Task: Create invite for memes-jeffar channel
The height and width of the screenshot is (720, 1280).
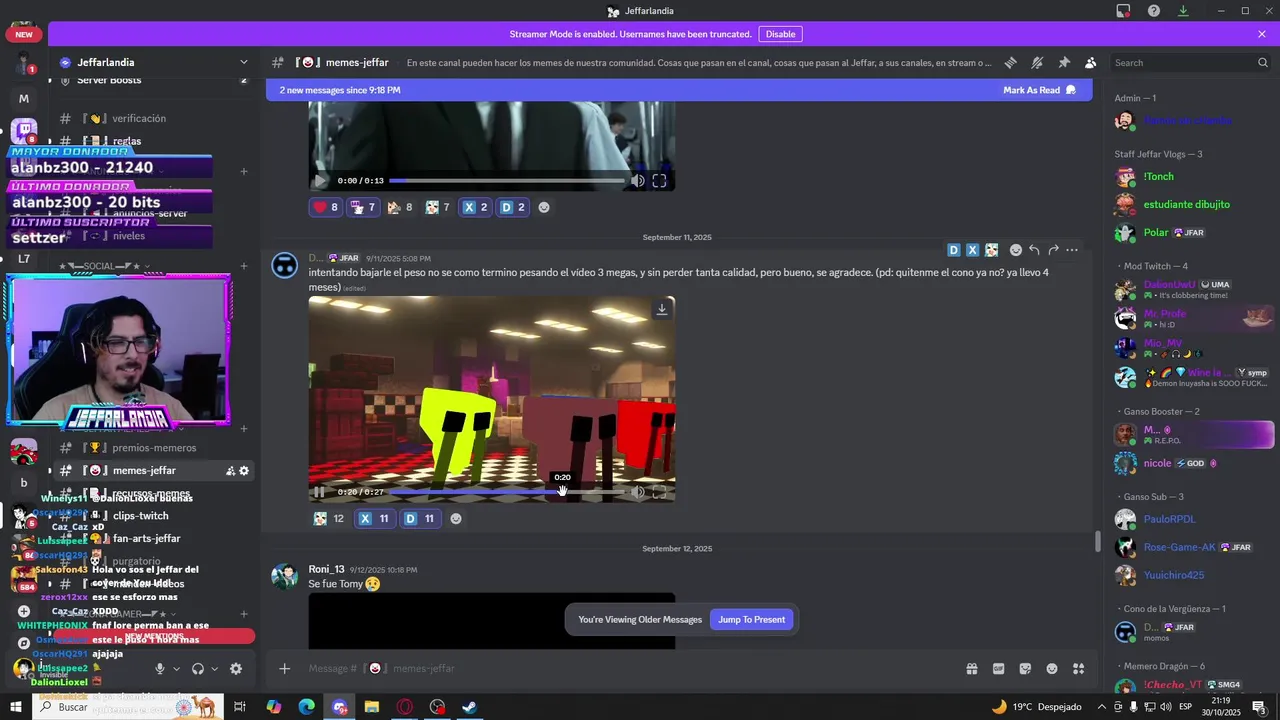Action: tap(230, 471)
